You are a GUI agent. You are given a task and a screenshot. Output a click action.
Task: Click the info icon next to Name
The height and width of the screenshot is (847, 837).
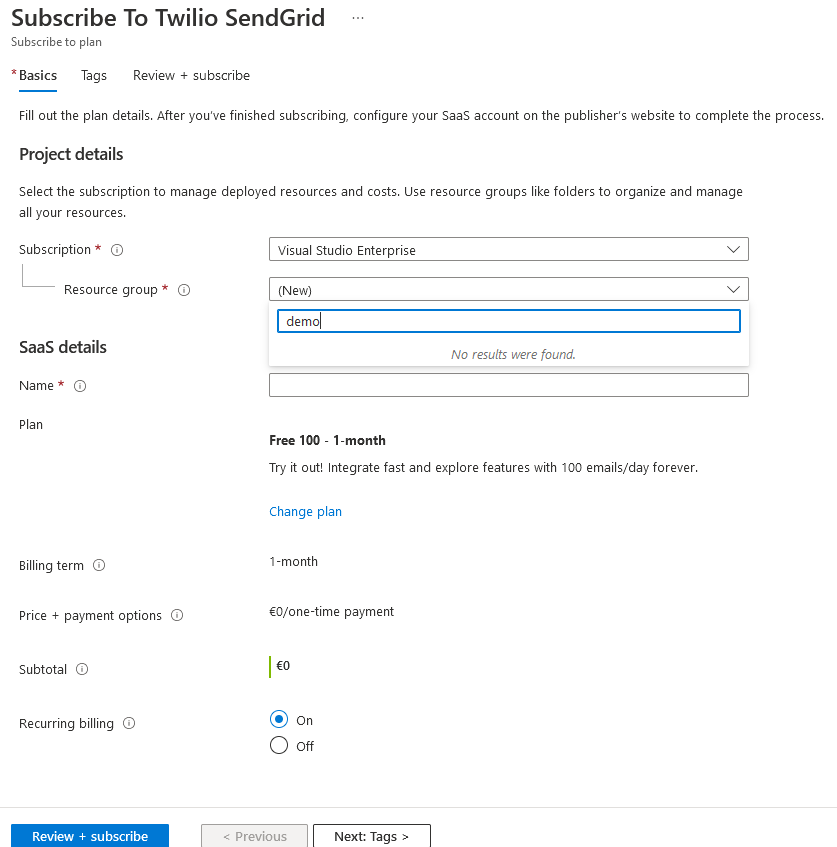tap(79, 386)
